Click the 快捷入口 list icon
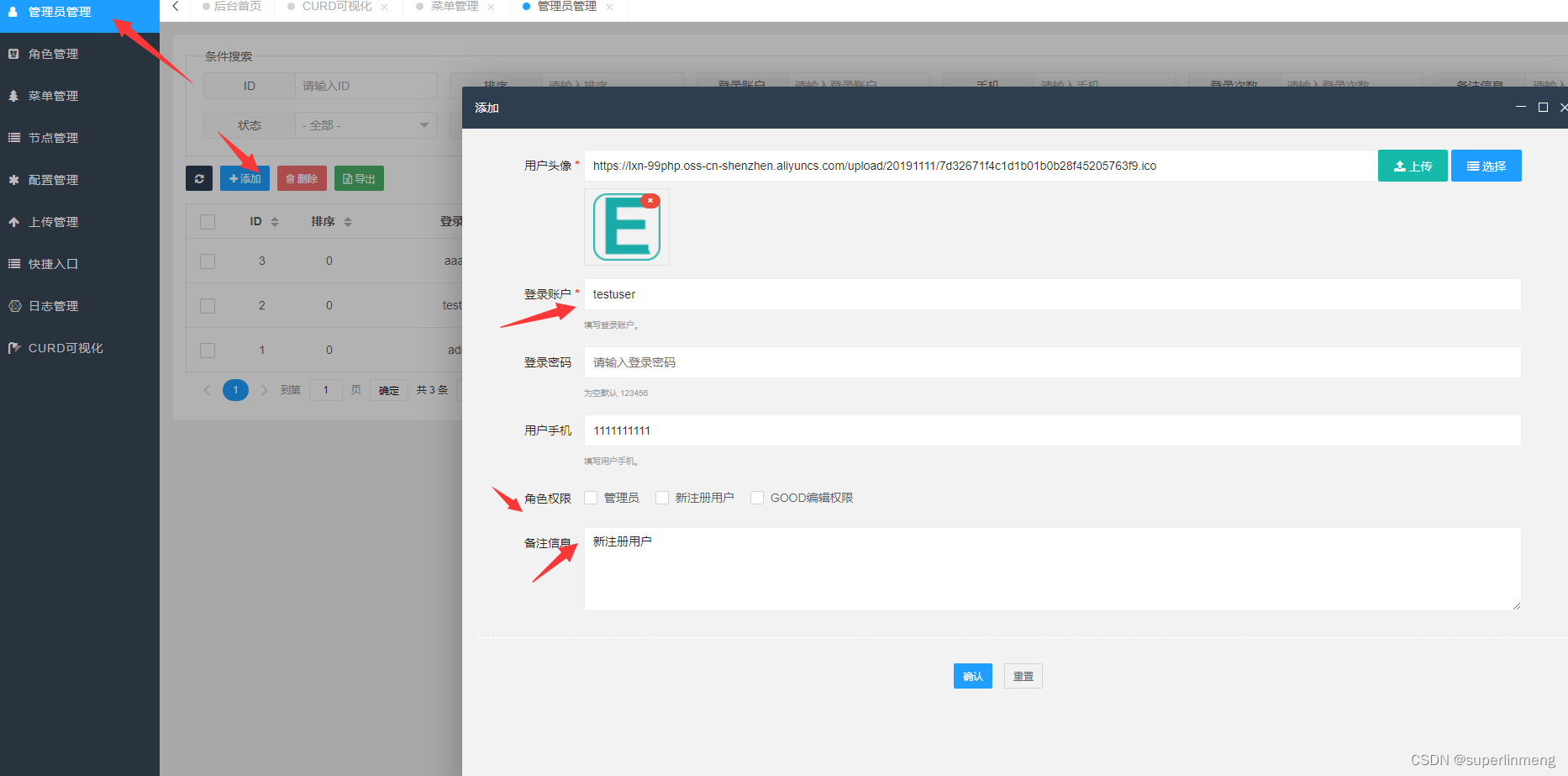Image resolution: width=1568 pixels, height=776 pixels. [x=13, y=264]
